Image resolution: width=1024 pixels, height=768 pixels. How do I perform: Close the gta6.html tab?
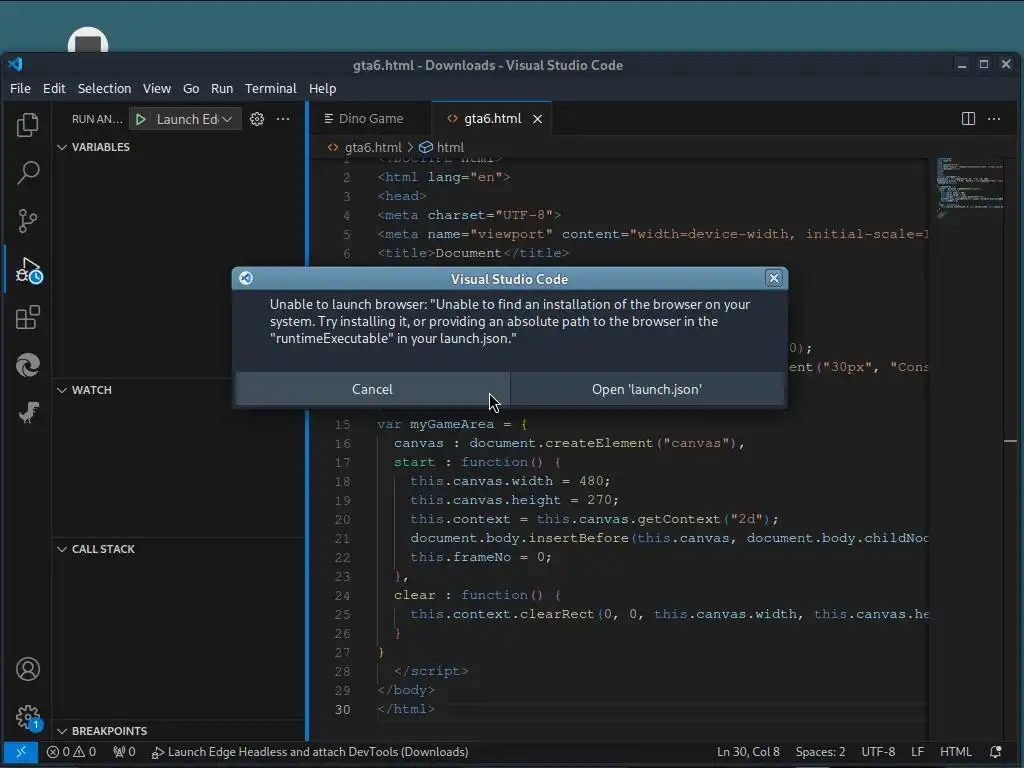pos(537,119)
